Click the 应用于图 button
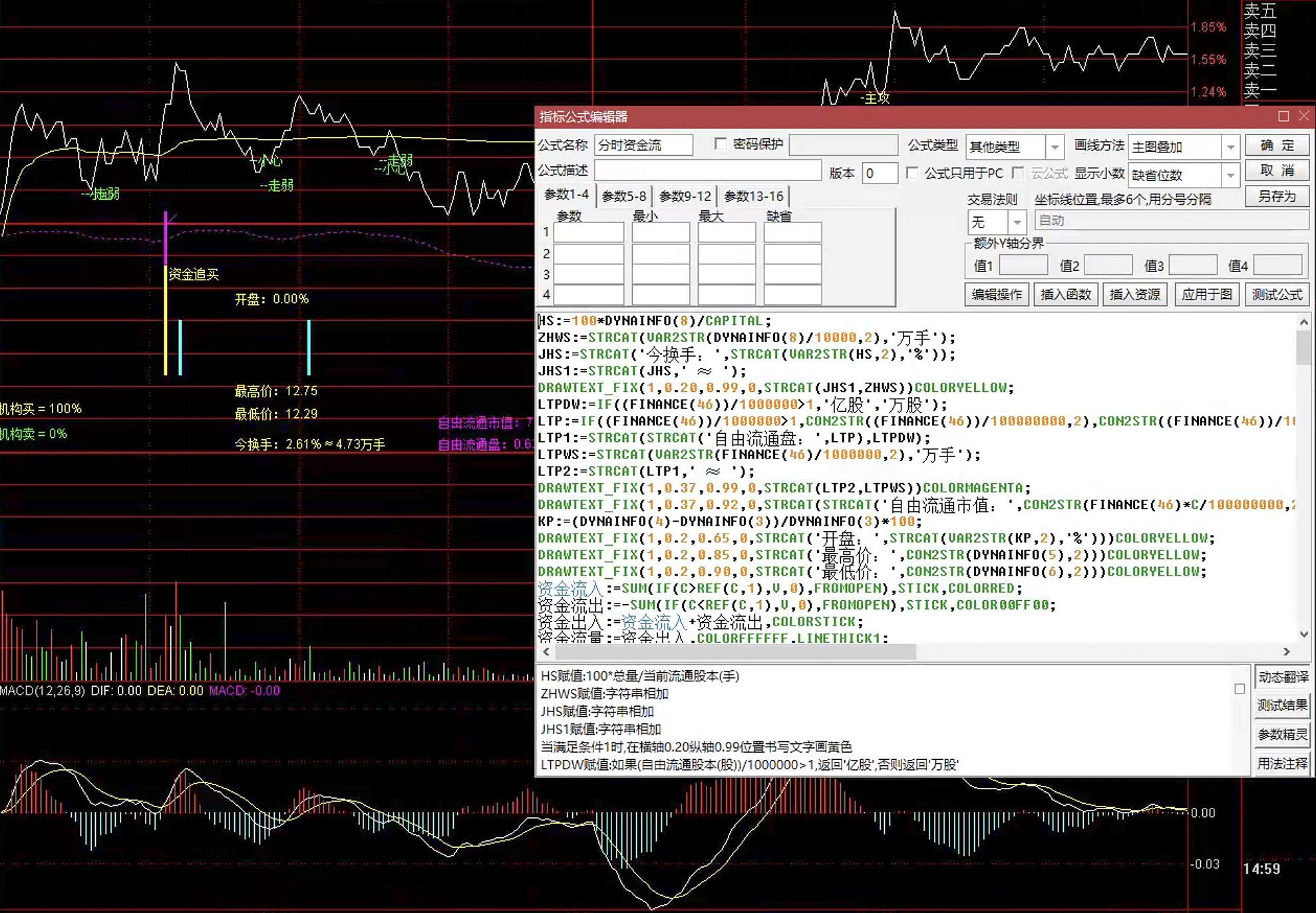 coord(1207,294)
